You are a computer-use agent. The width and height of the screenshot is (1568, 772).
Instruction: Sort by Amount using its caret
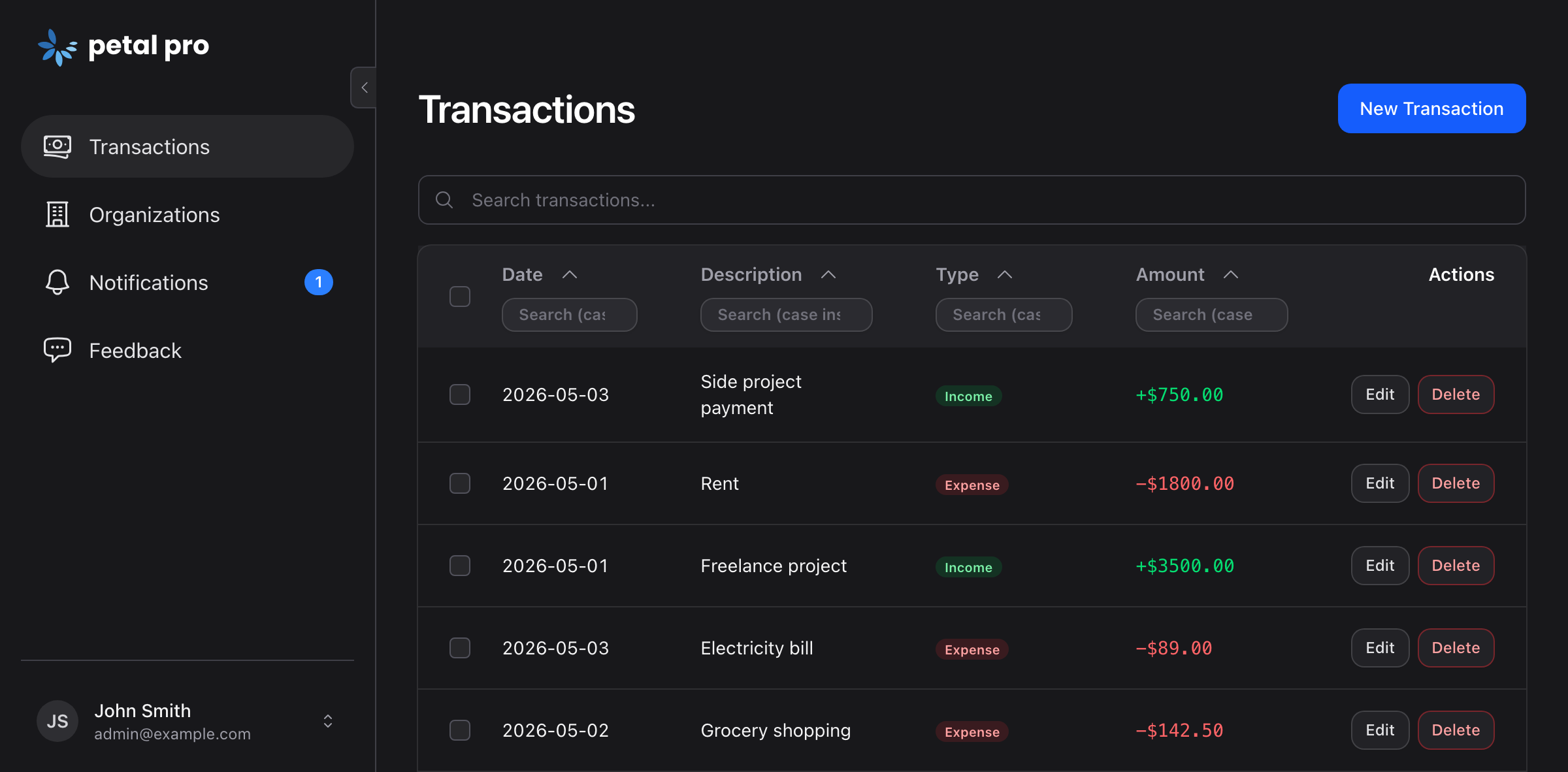coord(1231,274)
